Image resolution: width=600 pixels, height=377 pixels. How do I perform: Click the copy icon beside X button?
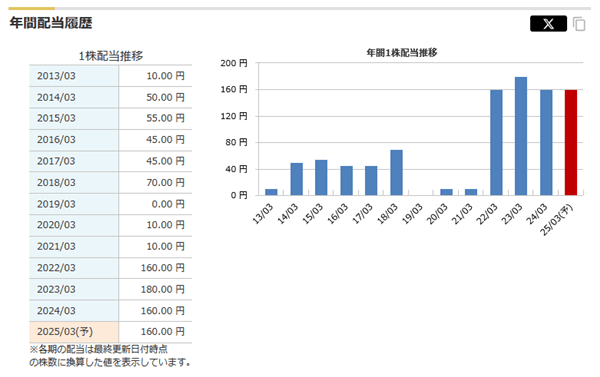tap(579, 24)
